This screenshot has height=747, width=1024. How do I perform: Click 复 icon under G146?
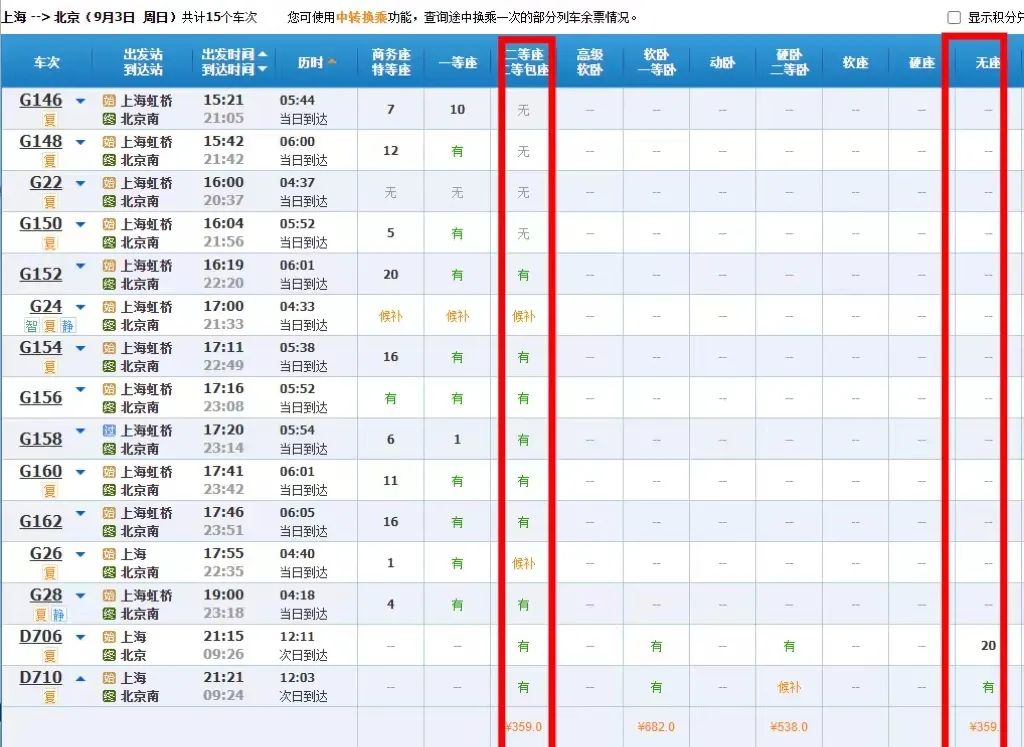pyautogui.click(x=50, y=120)
